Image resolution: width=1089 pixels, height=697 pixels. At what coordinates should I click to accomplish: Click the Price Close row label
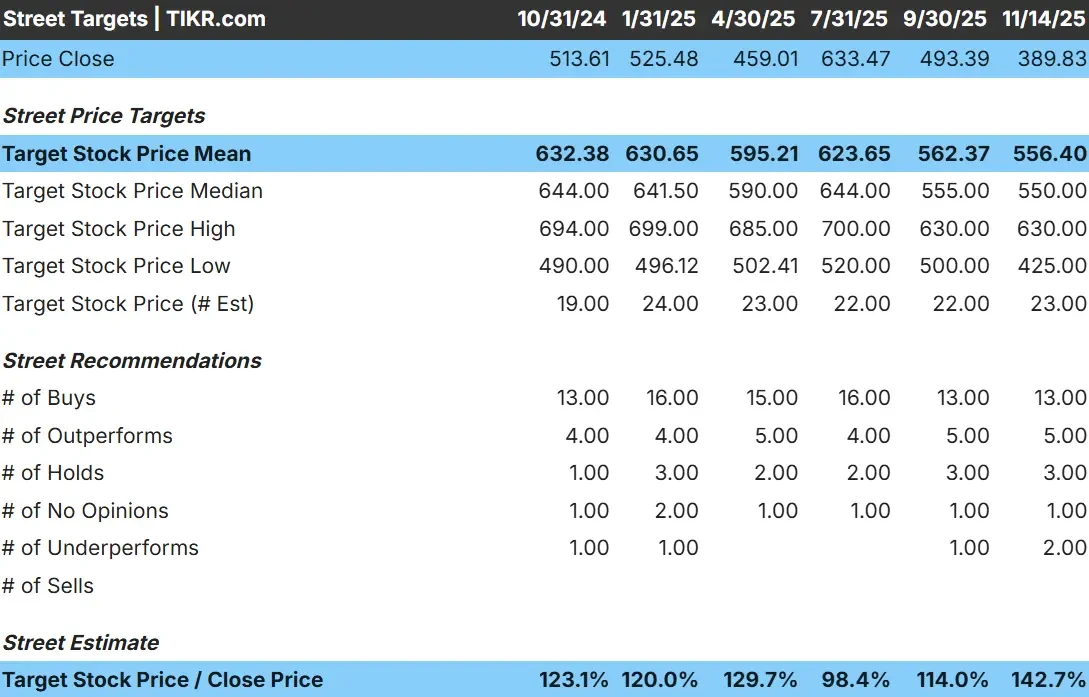58,59
